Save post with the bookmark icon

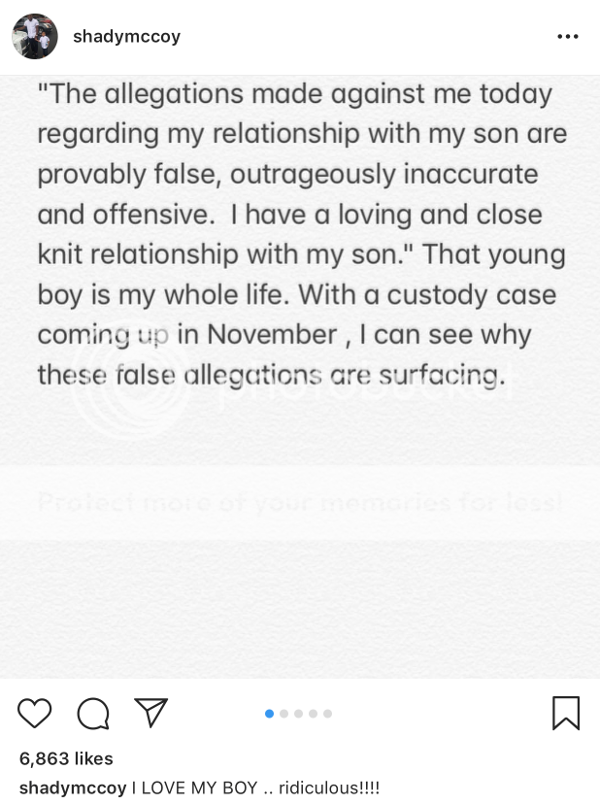(565, 712)
